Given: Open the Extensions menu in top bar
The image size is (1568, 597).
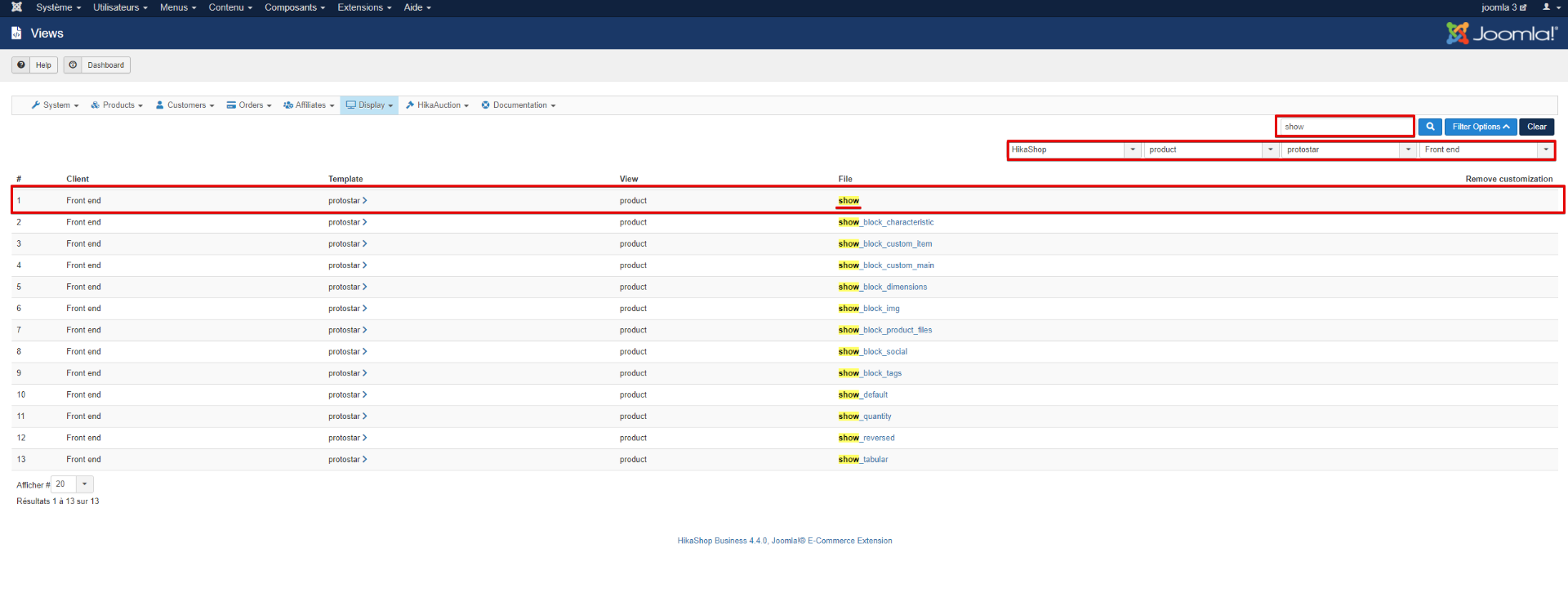Looking at the screenshot, I should pyautogui.click(x=364, y=7).
